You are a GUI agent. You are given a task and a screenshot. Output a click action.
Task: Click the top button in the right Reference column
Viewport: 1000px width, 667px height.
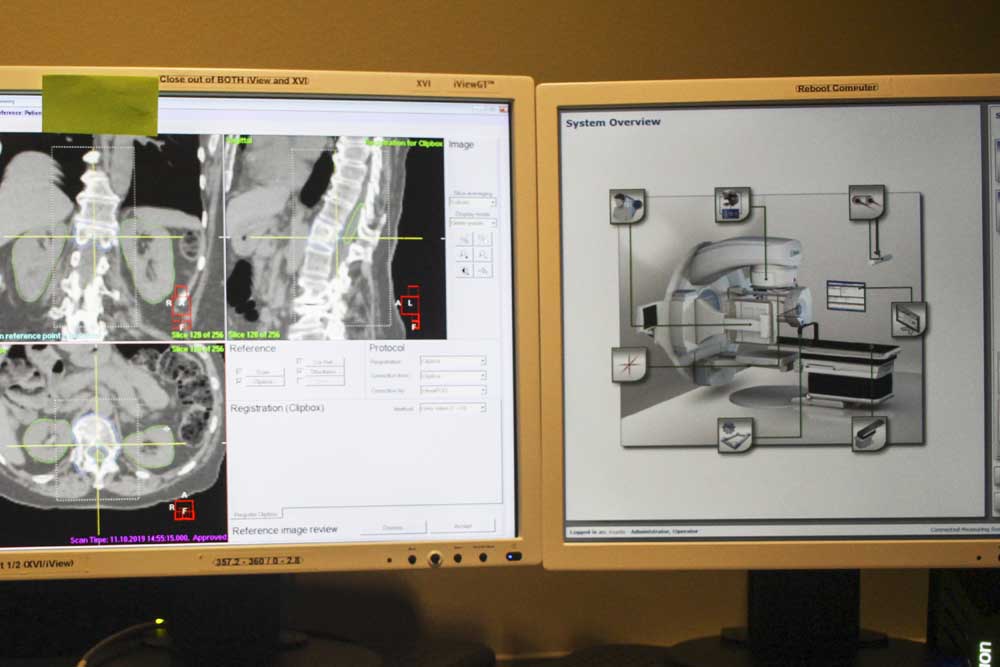coord(324,362)
